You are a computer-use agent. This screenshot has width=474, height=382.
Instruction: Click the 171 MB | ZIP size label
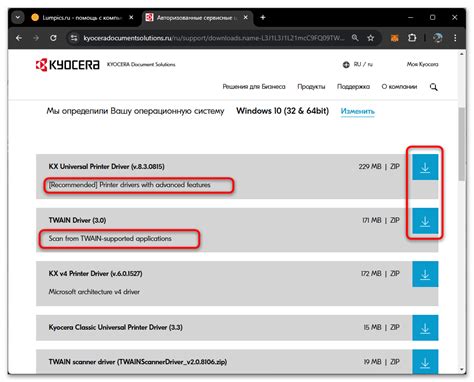click(x=381, y=220)
